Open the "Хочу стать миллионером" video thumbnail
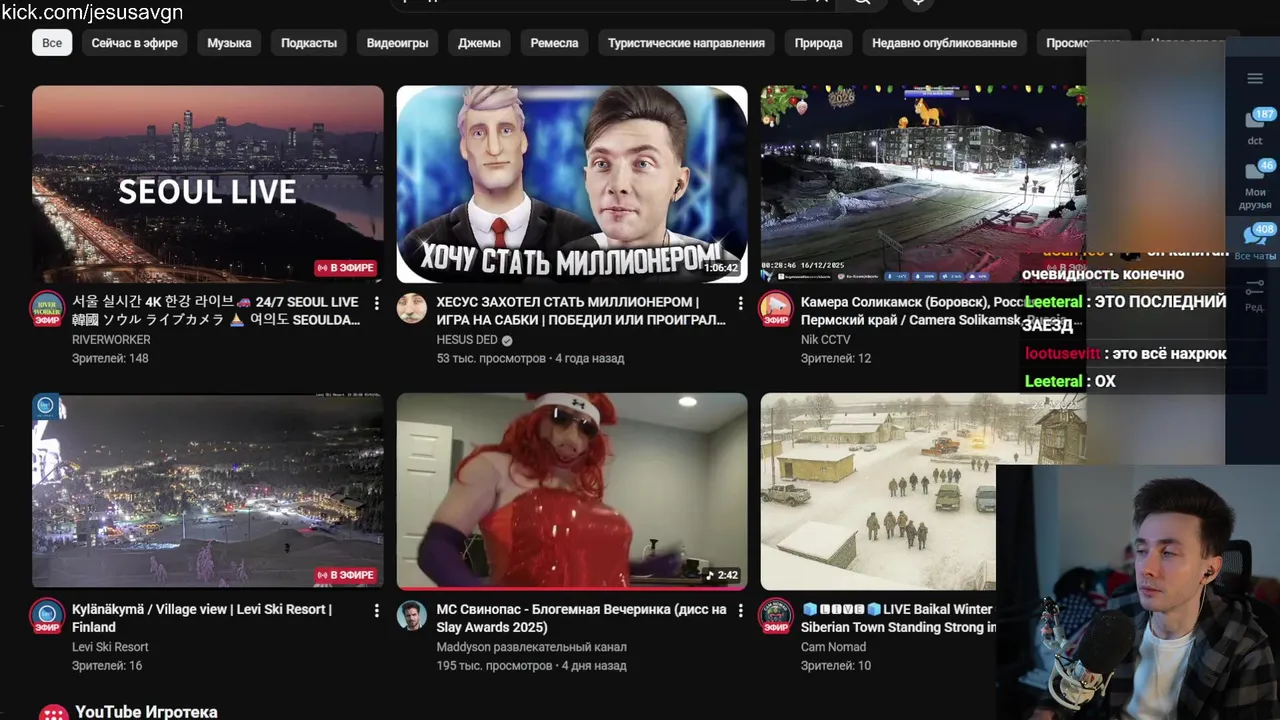This screenshot has height=720, width=1280. coord(572,184)
